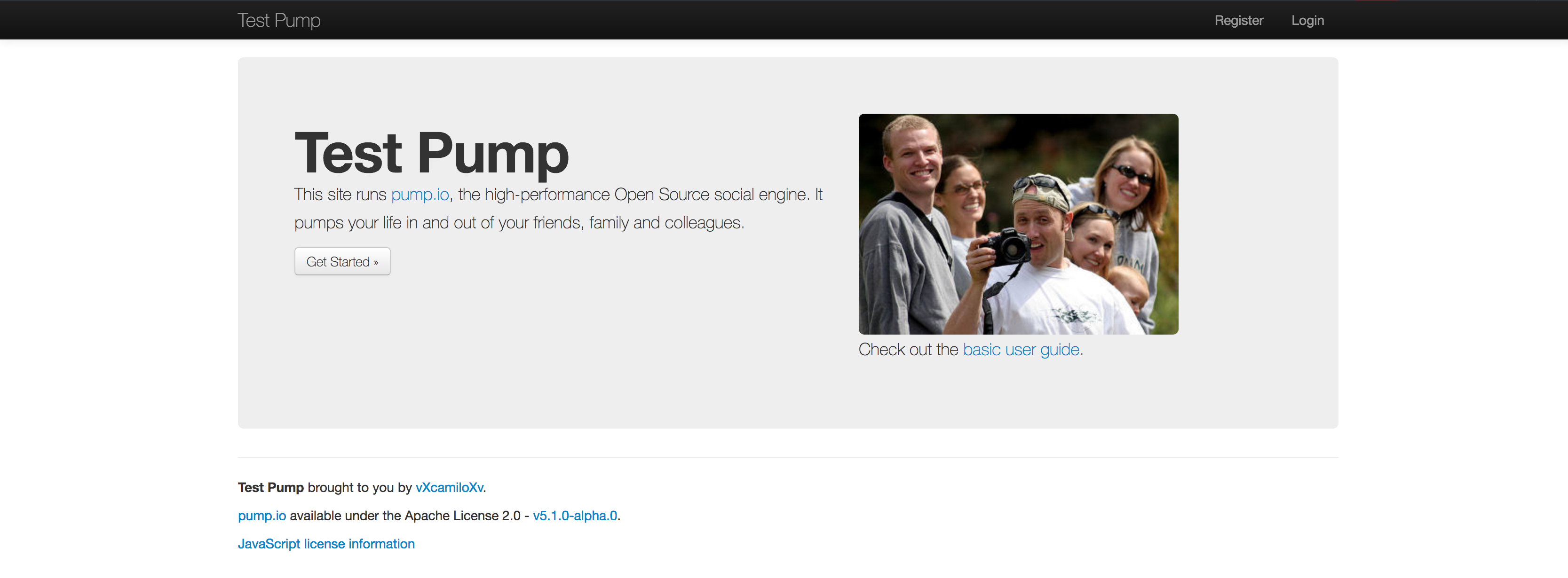Open the Test Pump navbar brand link
This screenshot has height=578, width=1568.
tap(279, 20)
